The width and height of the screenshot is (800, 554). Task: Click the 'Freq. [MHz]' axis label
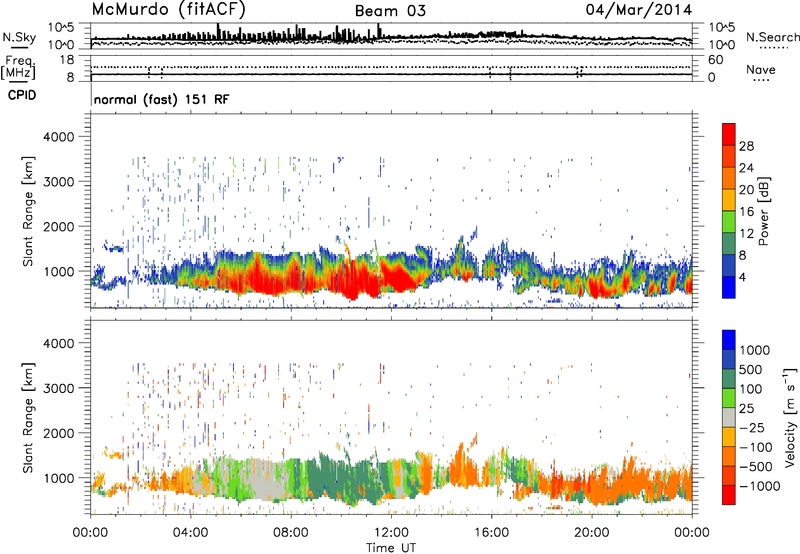click(x=19, y=68)
